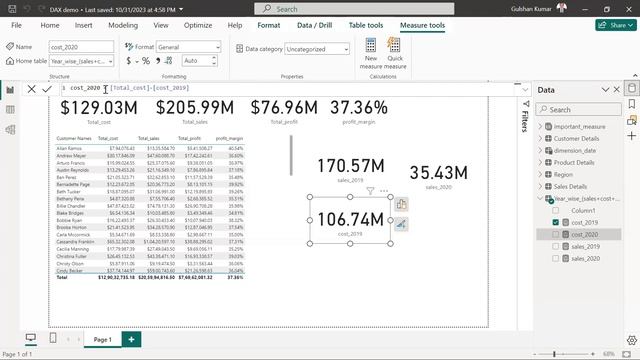Viewport: 640px width, 360px height.
Task: Toggle thousands separator comma icon
Action: tap(158, 61)
